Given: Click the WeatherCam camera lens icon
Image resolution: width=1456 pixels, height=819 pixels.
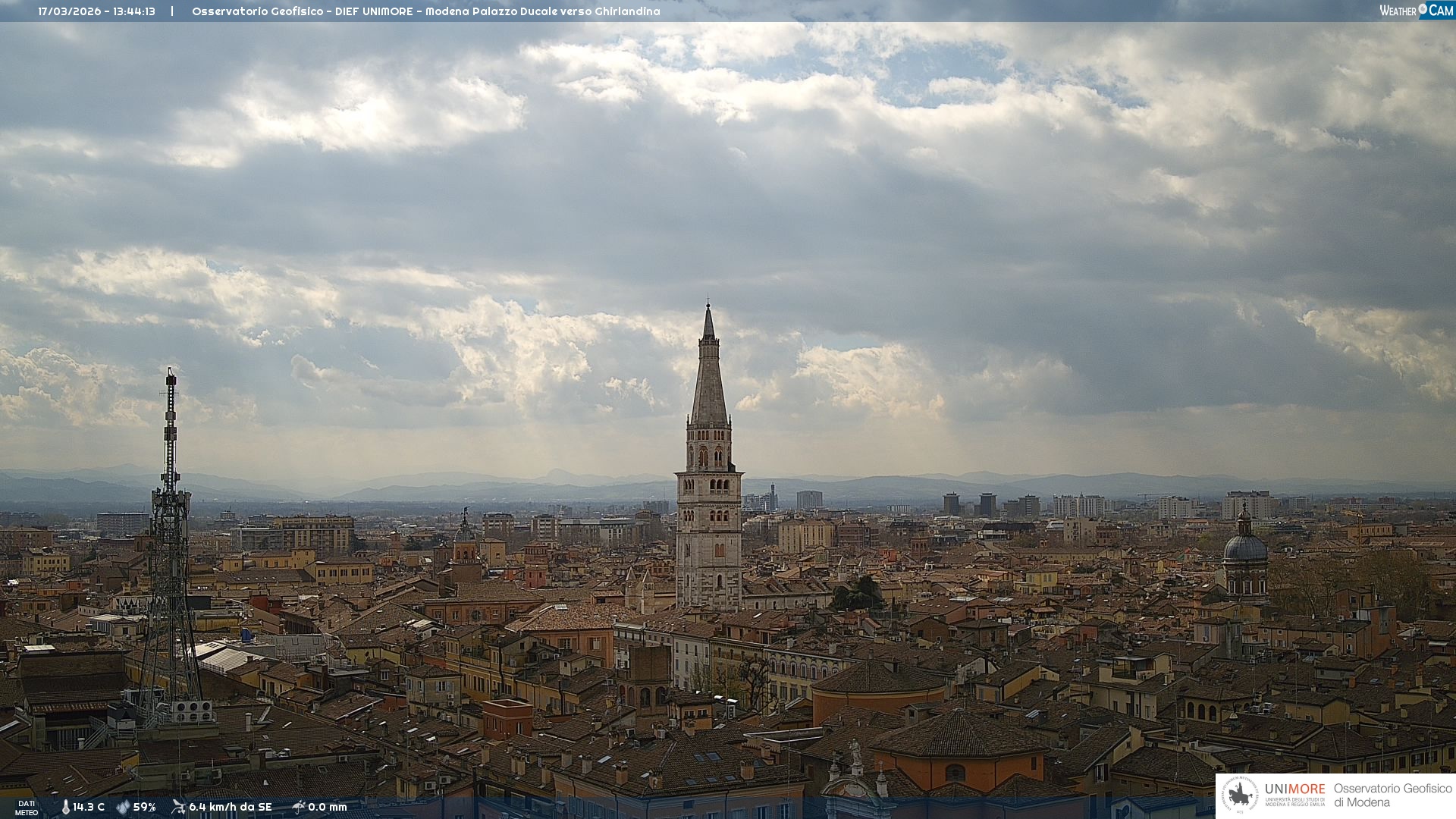Looking at the screenshot, I should point(1423,9).
